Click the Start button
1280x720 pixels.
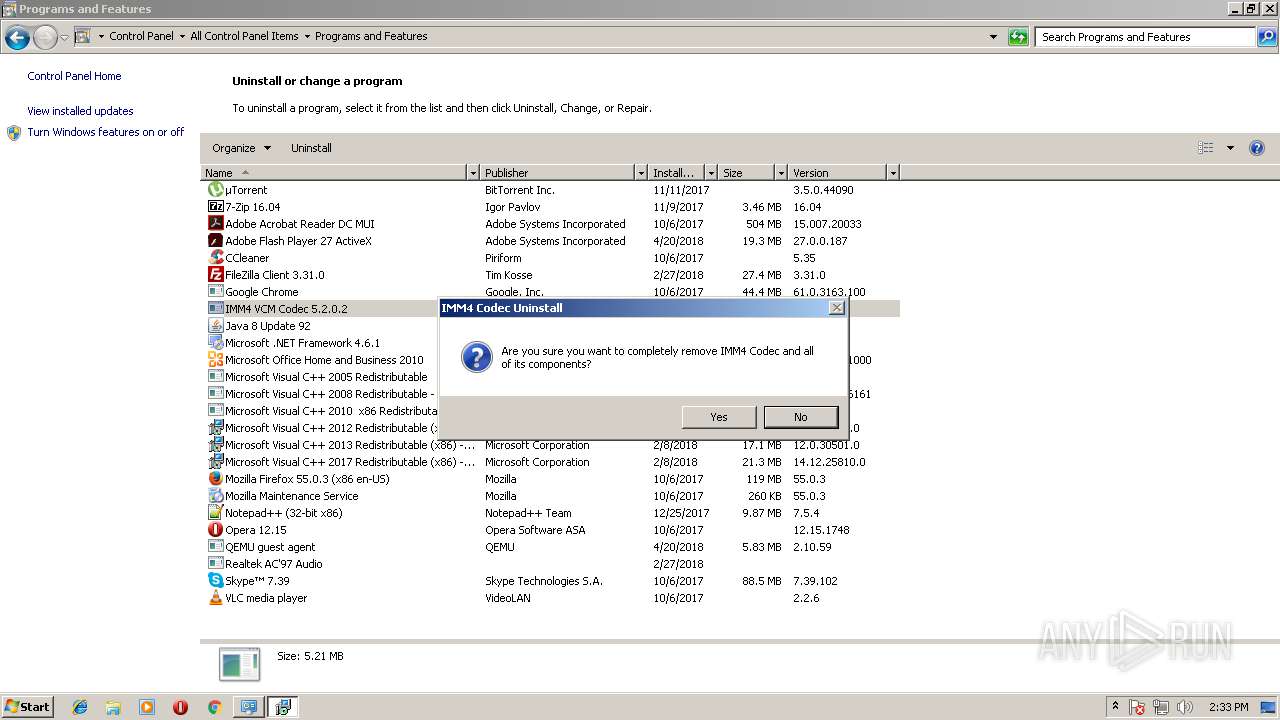tap(28, 707)
